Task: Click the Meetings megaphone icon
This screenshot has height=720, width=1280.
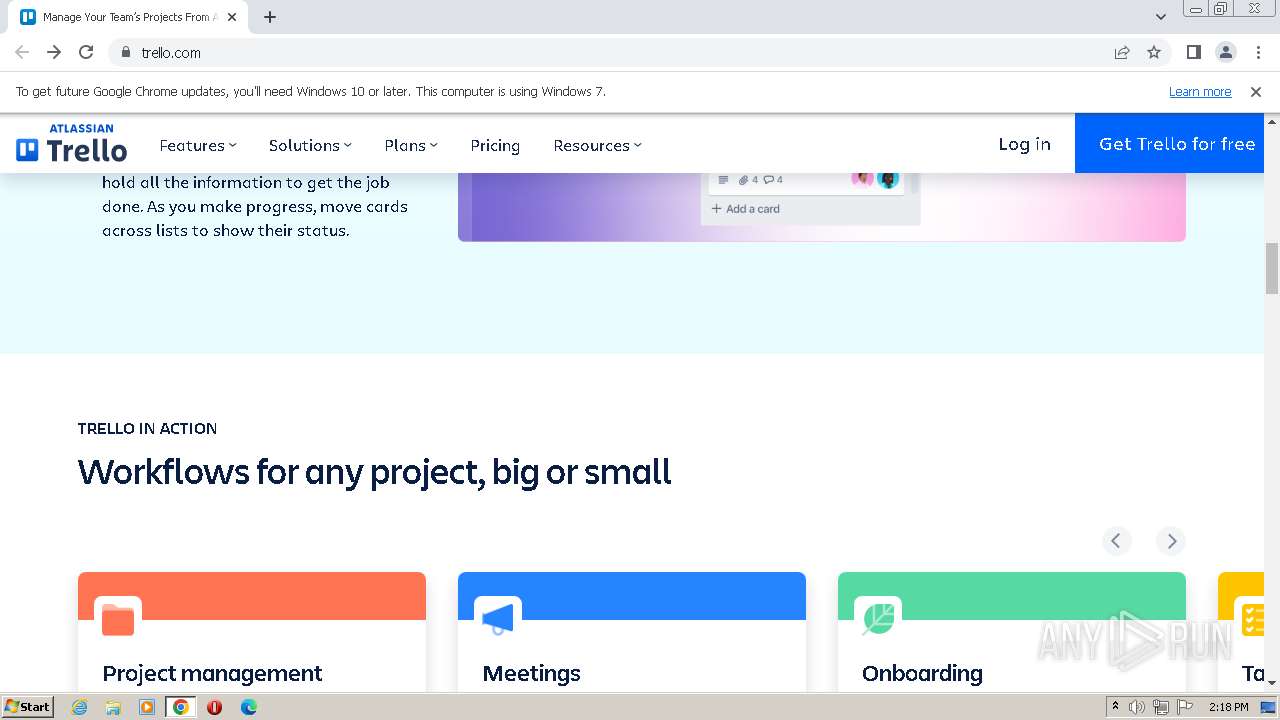Action: [498, 620]
